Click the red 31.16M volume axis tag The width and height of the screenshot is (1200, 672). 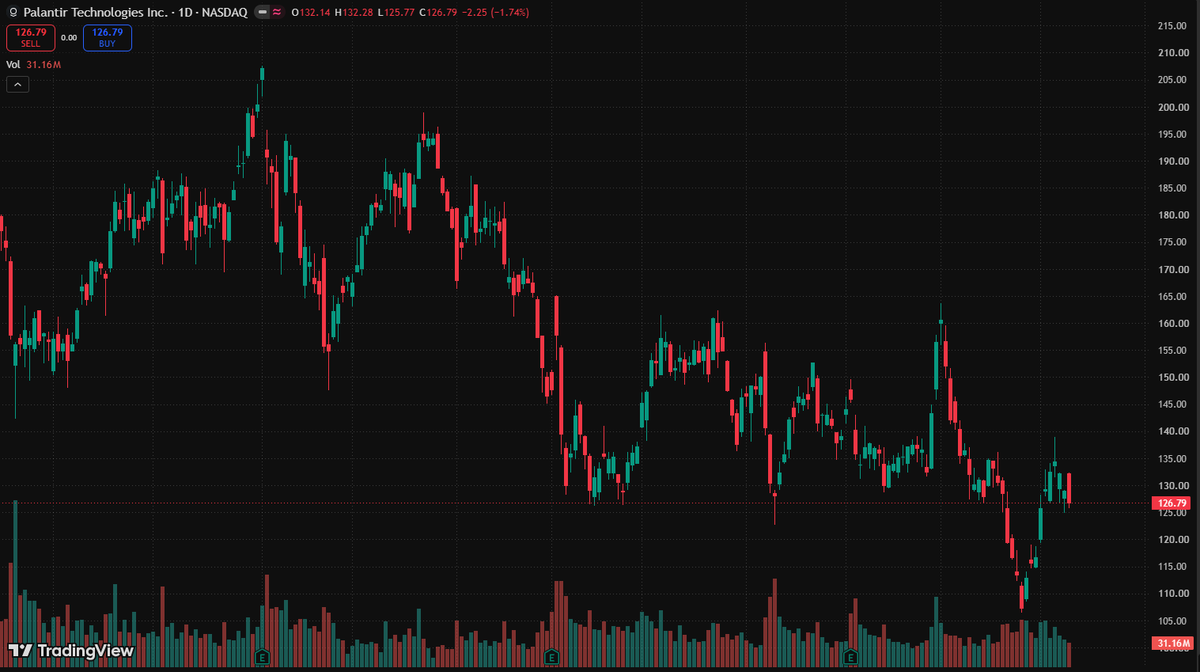[1171, 643]
